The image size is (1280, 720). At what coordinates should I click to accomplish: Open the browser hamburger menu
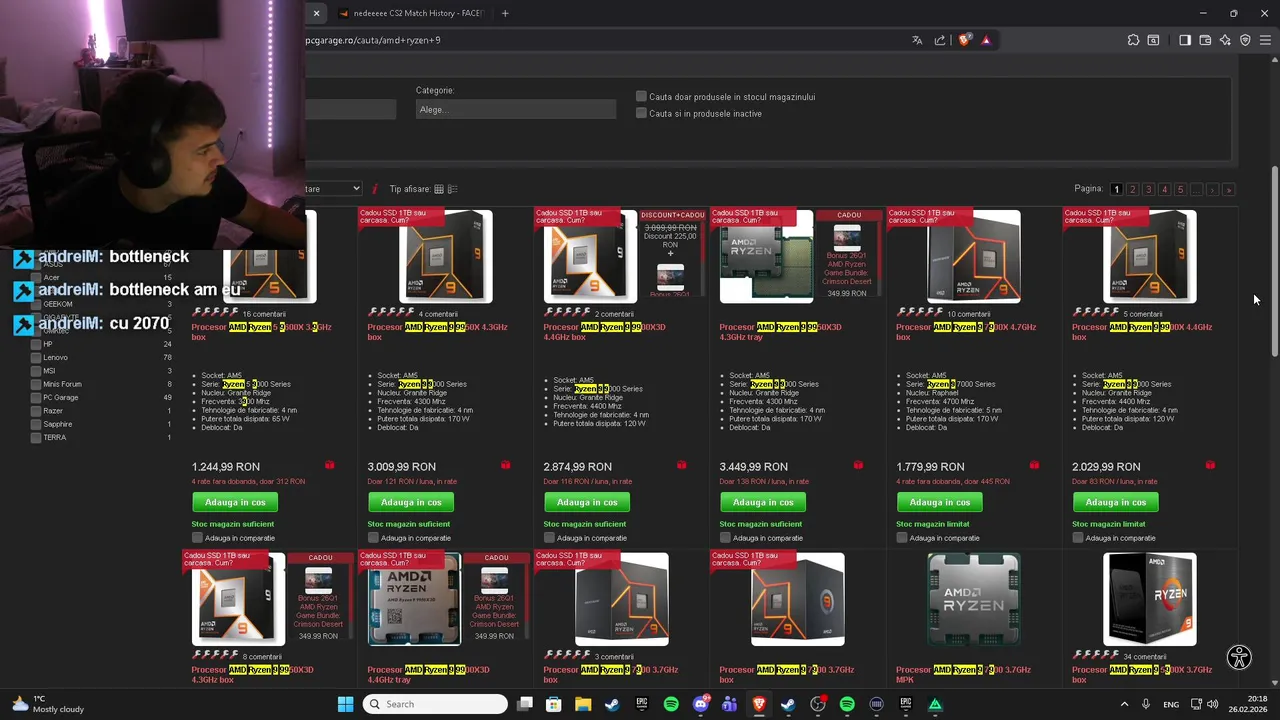(x=1265, y=40)
